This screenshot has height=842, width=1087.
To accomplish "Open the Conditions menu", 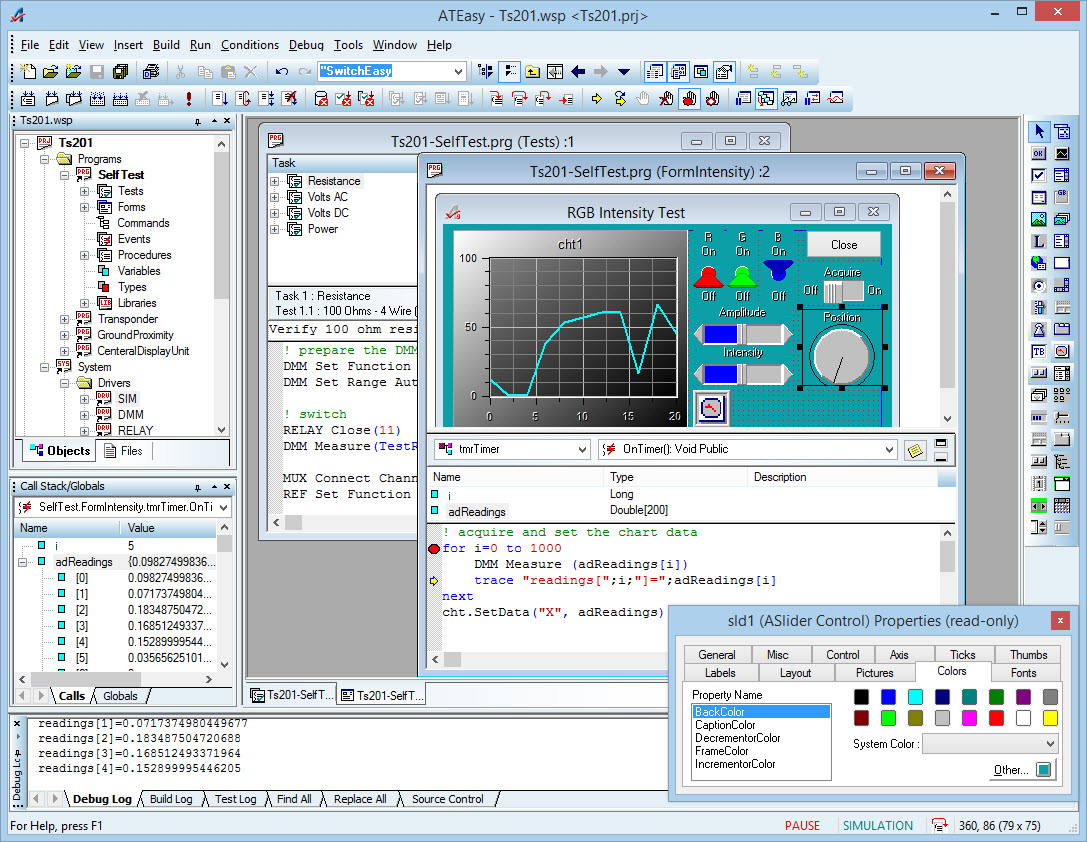I will point(250,45).
